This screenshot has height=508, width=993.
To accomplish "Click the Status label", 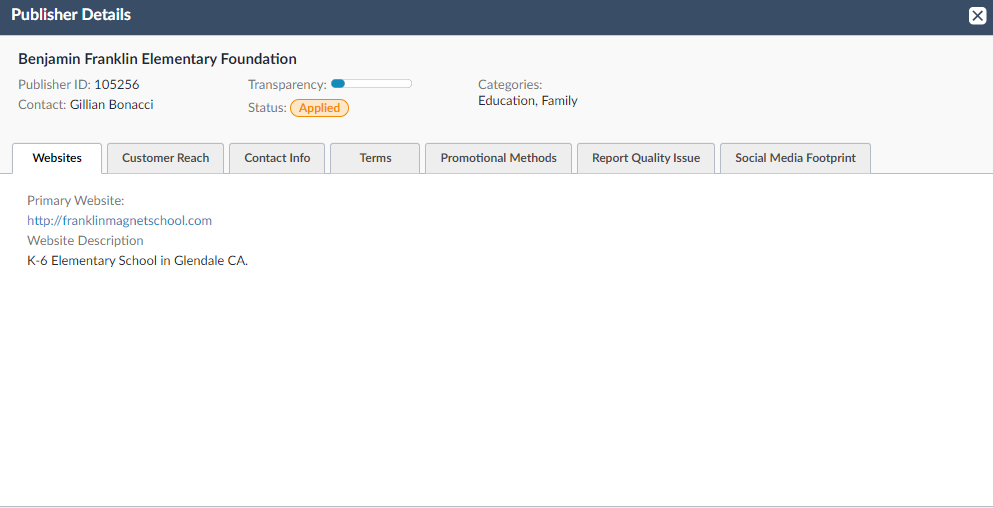I will tap(267, 108).
